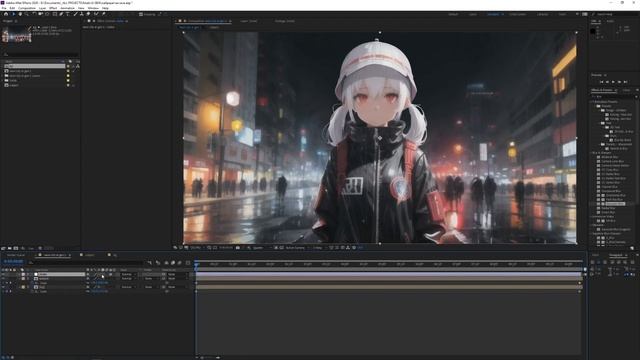Jump to last frame in Preview panel
640x360 pixels.
click(625, 82)
